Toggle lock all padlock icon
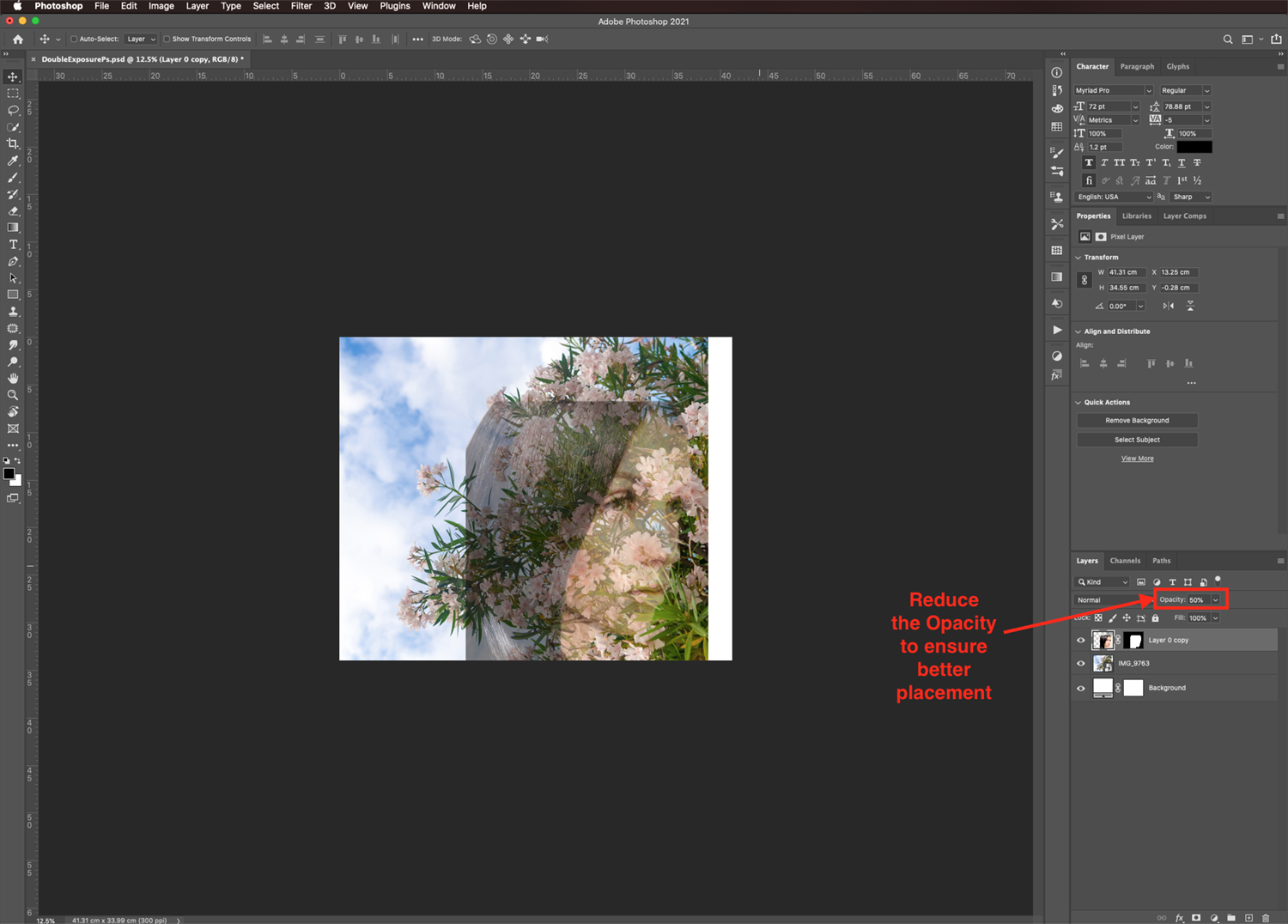The width and height of the screenshot is (1288, 924). 1155,618
